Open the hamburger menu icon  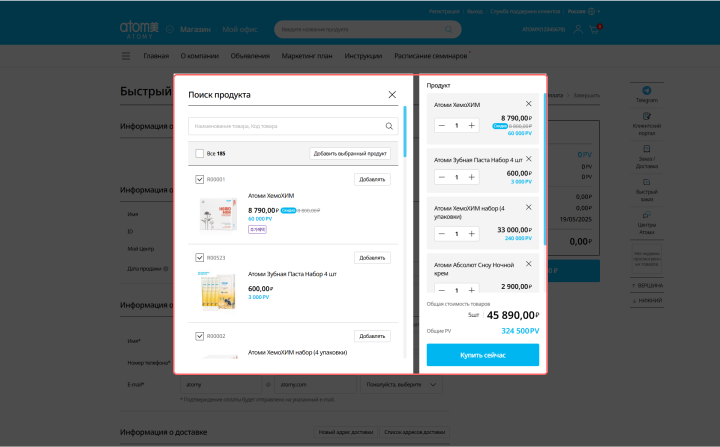126,56
